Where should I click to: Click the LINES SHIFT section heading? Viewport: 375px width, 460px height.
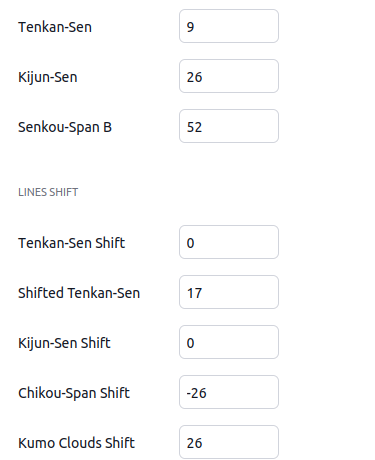coord(48,192)
